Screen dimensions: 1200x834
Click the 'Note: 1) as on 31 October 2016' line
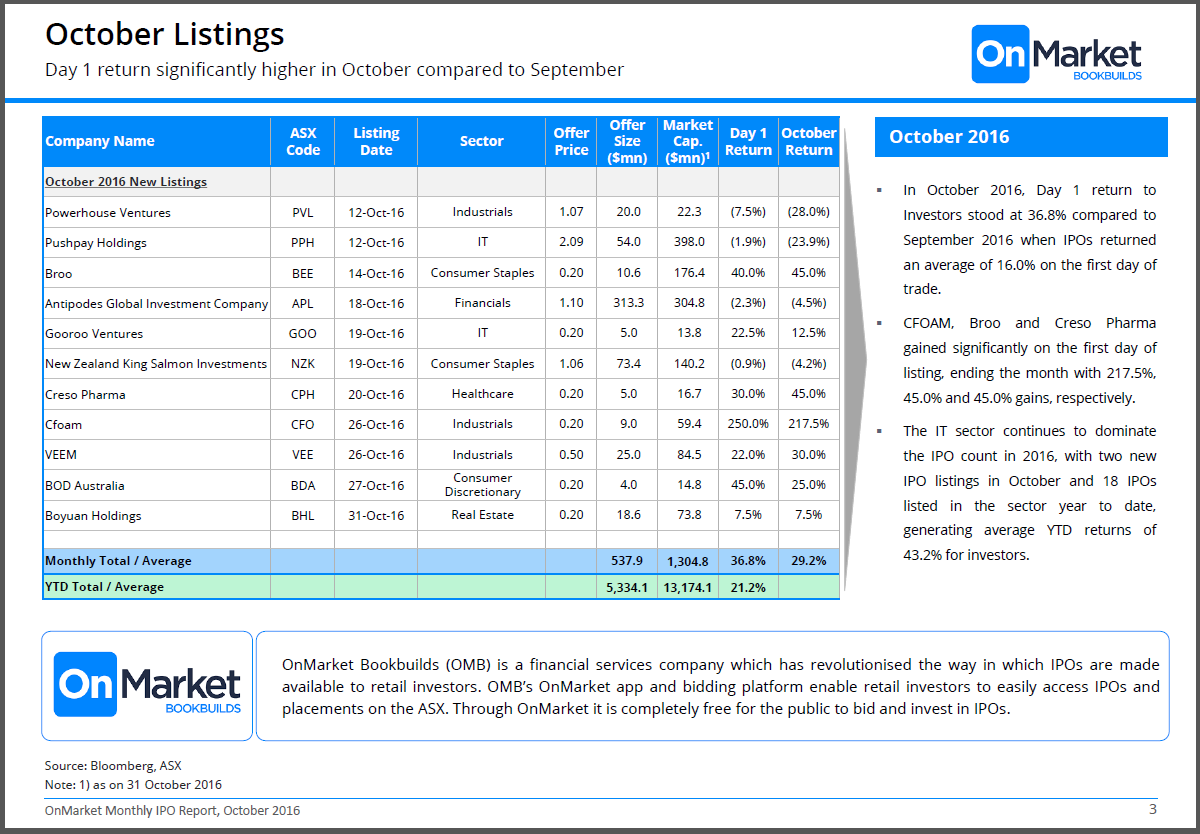133,785
